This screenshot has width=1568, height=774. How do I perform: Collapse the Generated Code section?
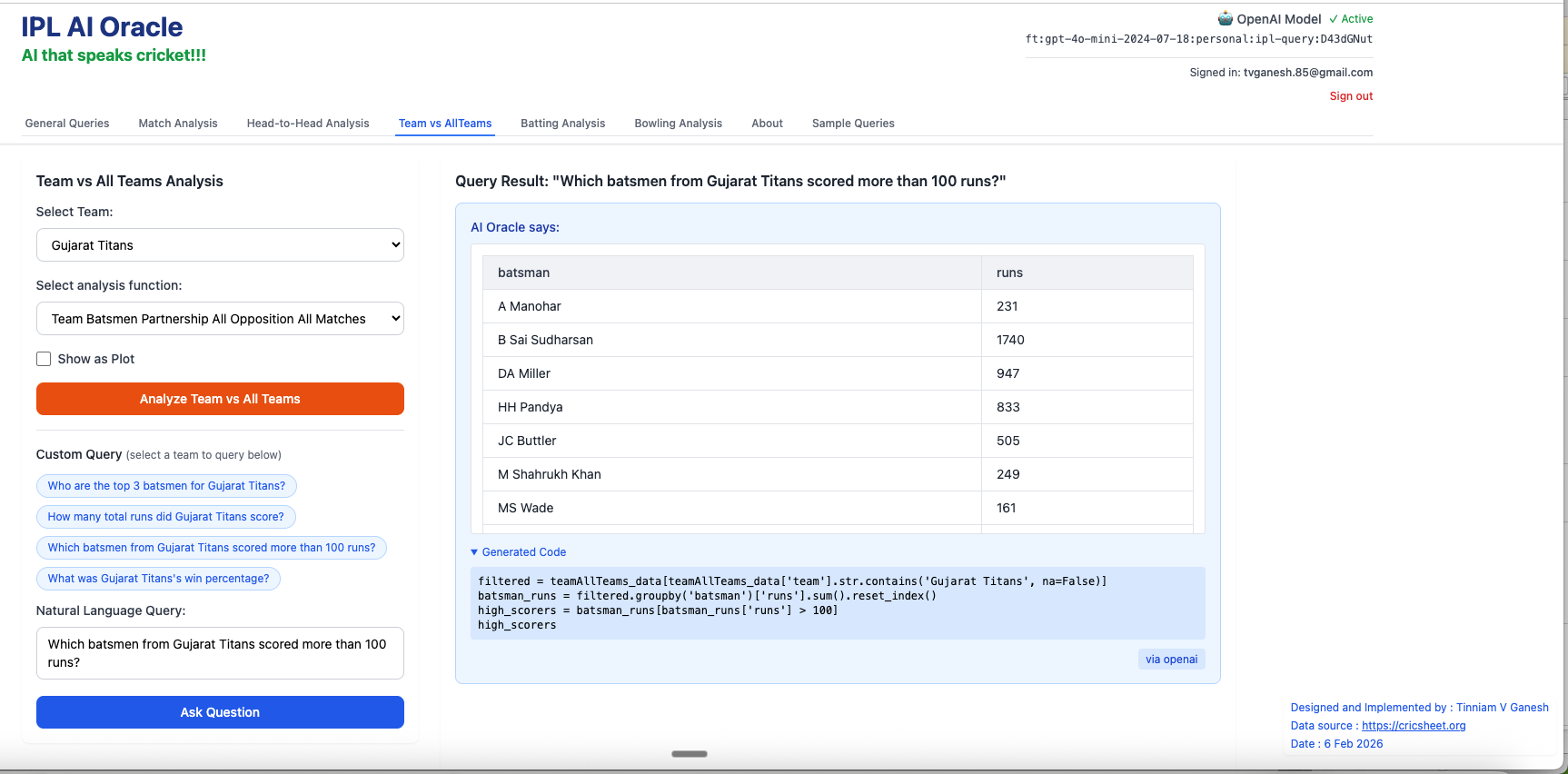click(x=519, y=552)
